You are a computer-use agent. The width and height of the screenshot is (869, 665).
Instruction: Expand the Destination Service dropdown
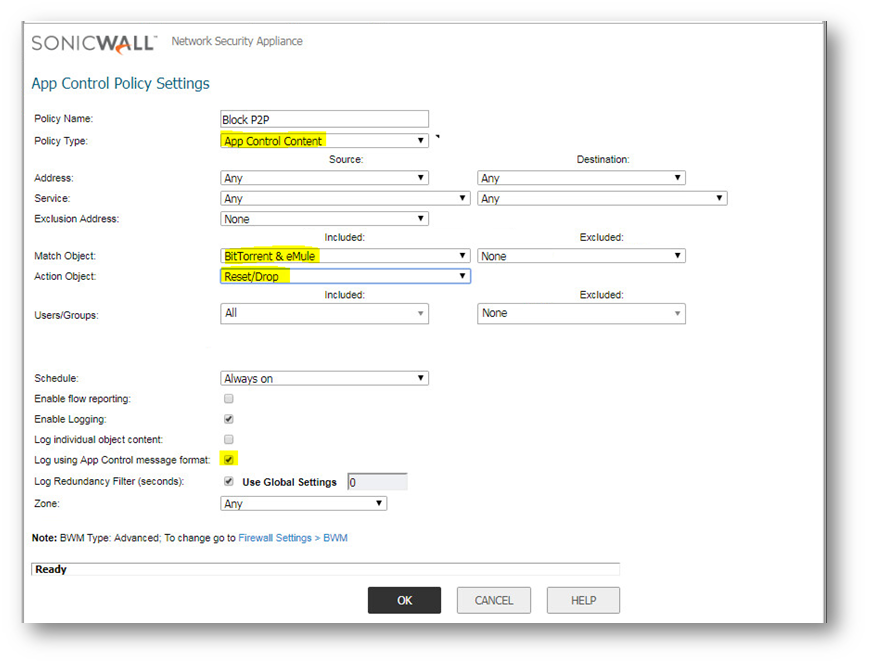pyautogui.click(x=602, y=199)
